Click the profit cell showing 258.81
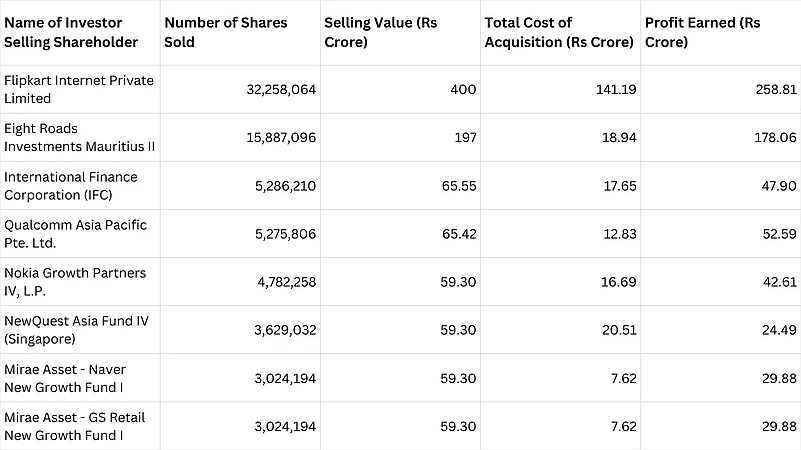 click(x=776, y=89)
